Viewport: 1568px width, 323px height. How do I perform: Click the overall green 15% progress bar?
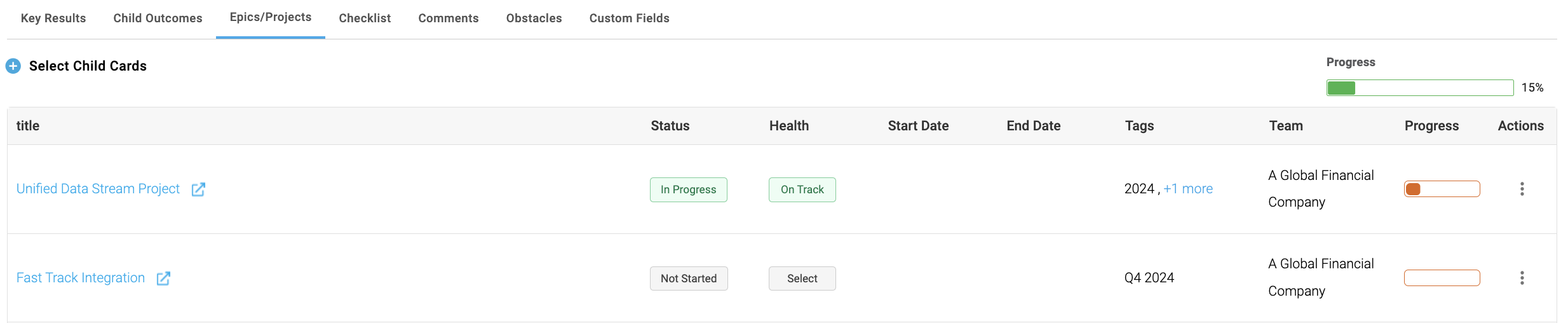tap(1420, 88)
